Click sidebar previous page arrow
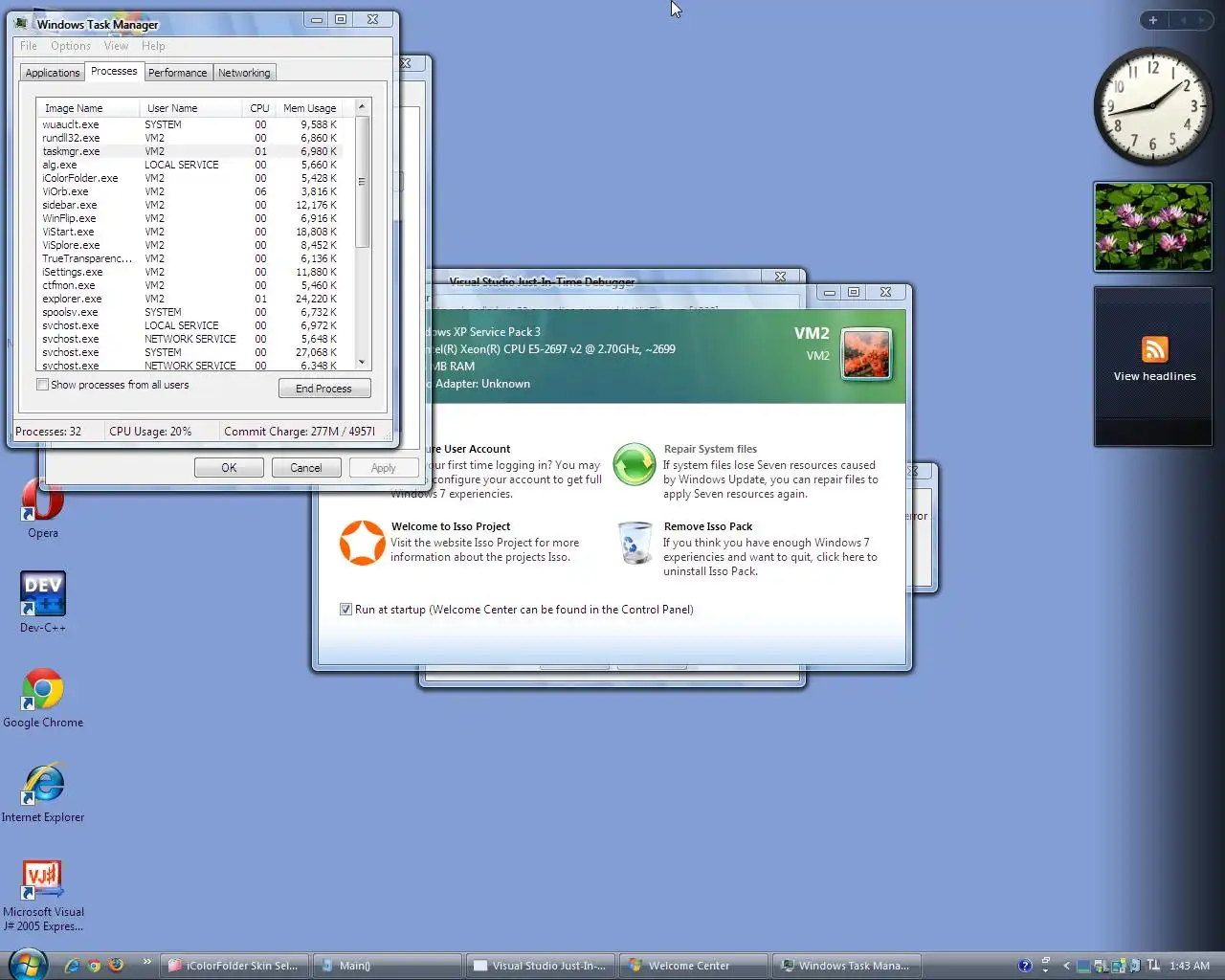The height and width of the screenshot is (980, 1225). (1183, 20)
